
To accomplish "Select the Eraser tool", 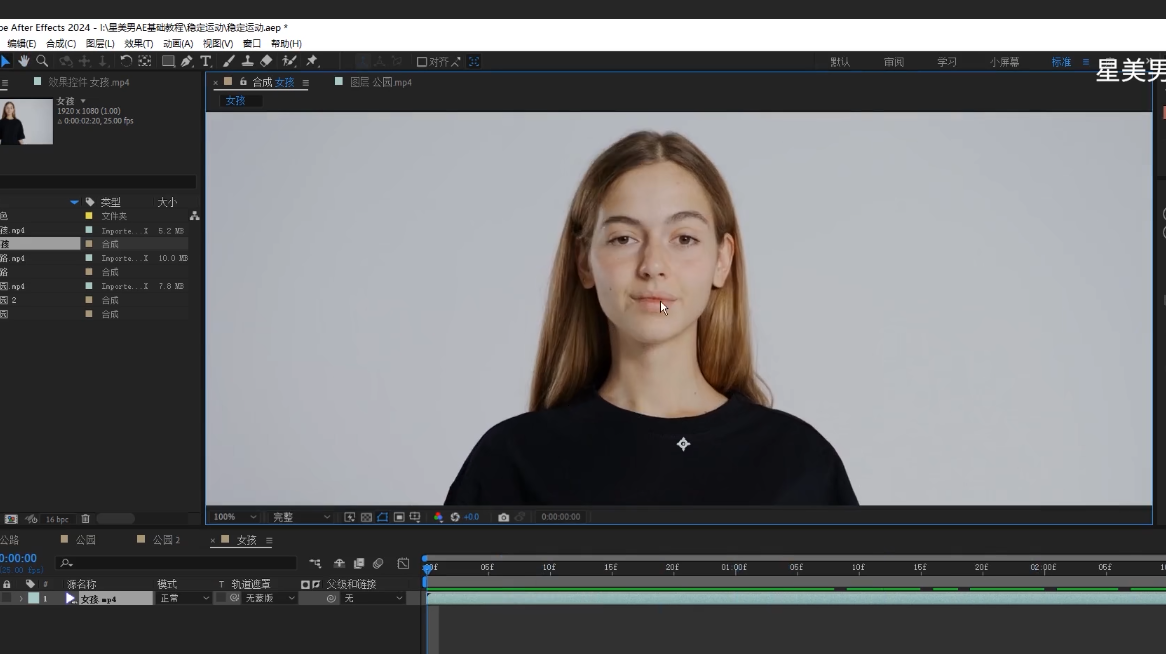I will (266, 62).
